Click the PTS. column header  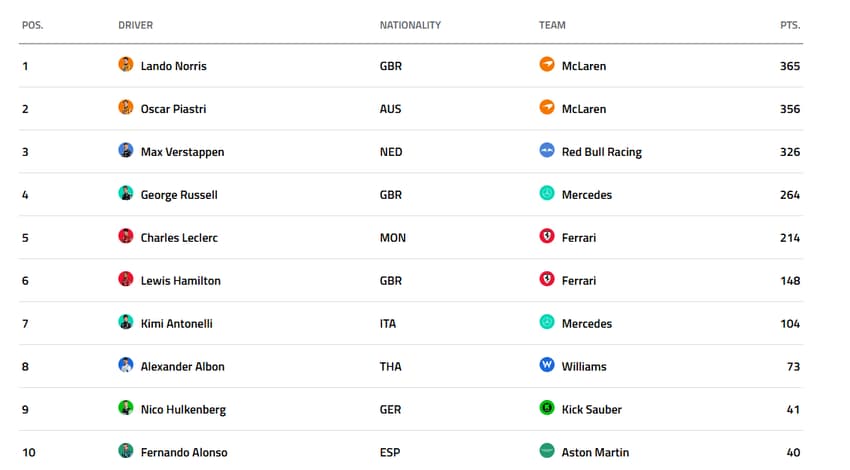tap(790, 25)
